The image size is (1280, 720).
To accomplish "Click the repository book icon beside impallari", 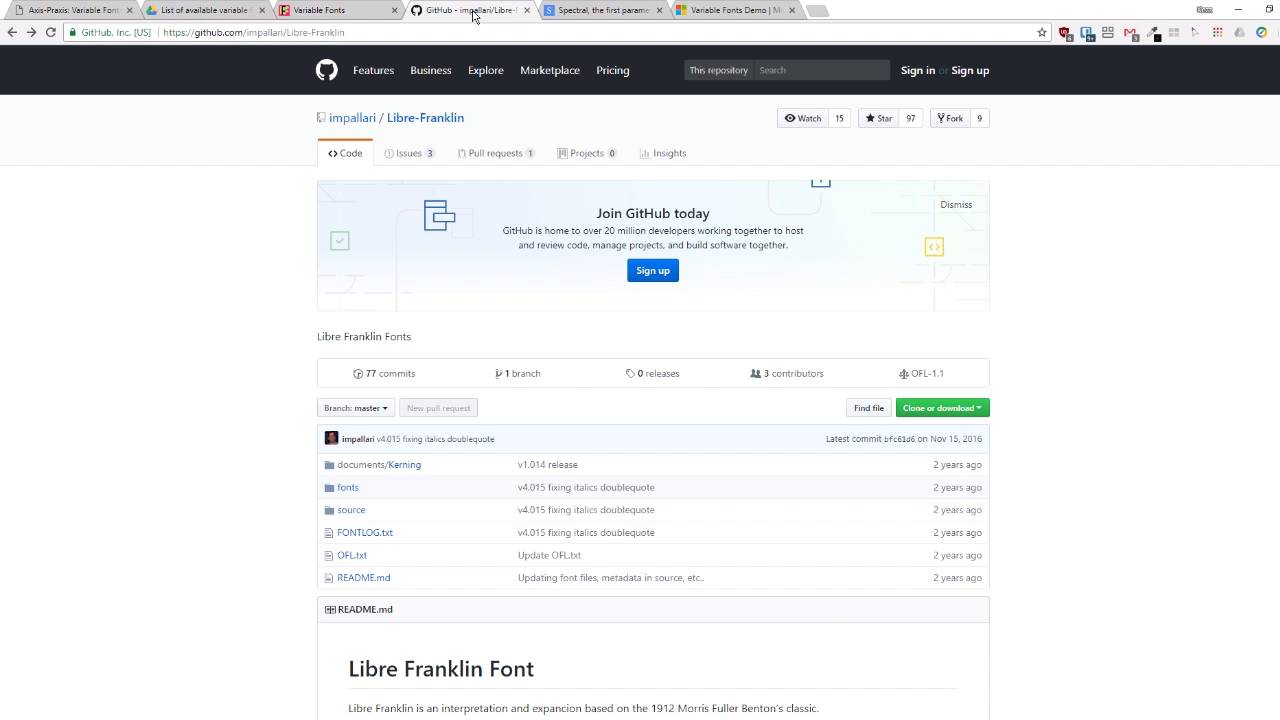I will click(321, 118).
